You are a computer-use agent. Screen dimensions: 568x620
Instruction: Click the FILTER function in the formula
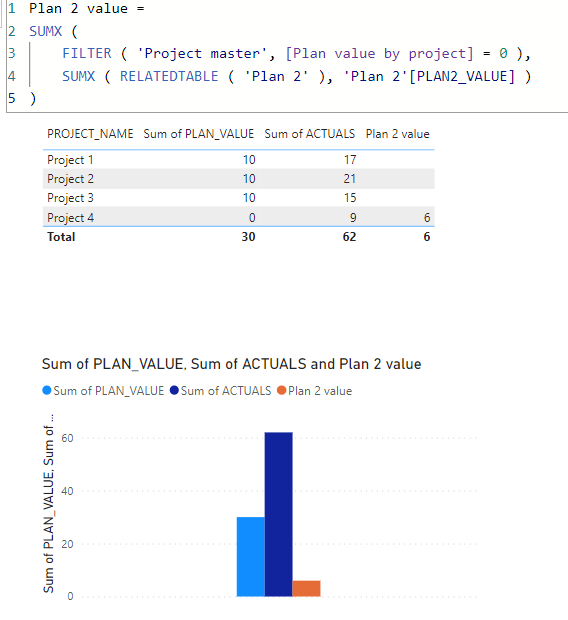click(87, 53)
